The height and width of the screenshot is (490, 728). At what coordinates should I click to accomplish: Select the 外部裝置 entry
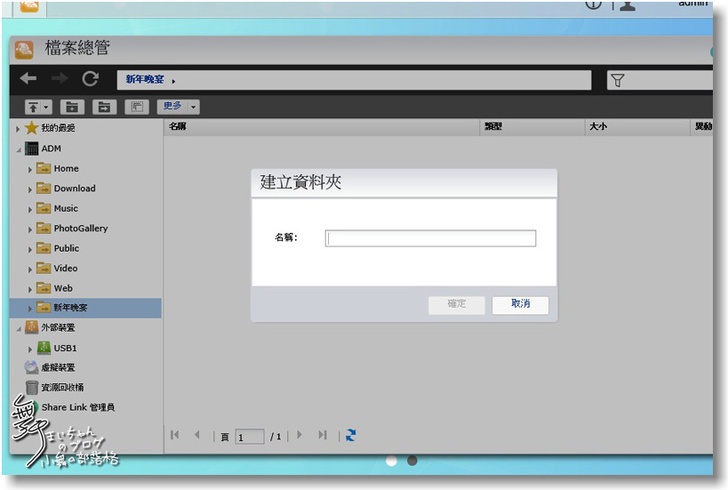pos(50,328)
